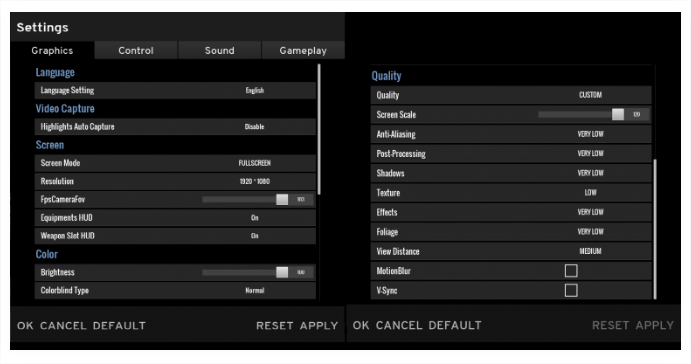
Task: Enable the V-Sync checkbox
Action: 571,290
